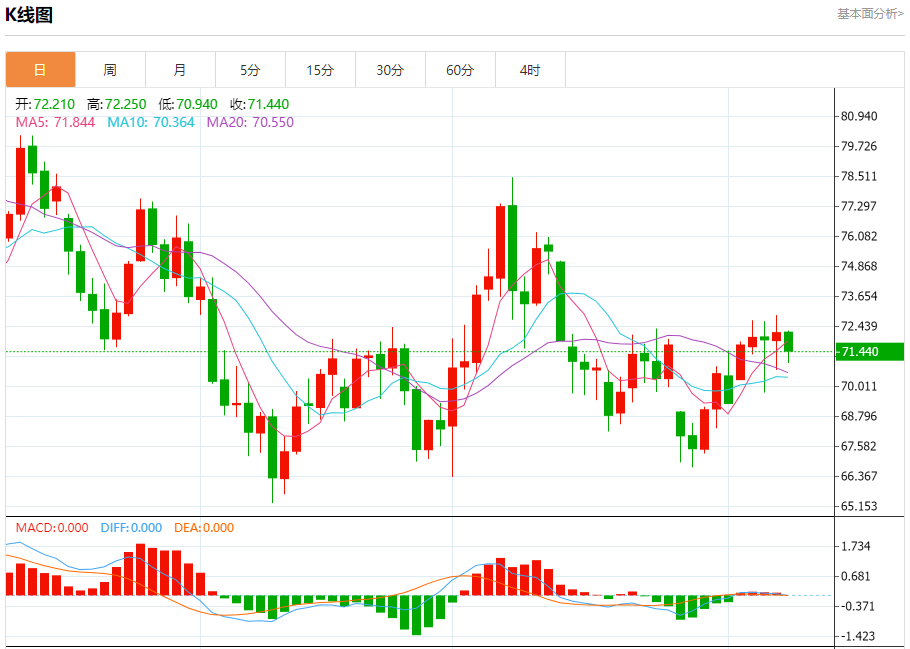Click the deepest green MACD histogram bar
910x649 pixels.
pyautogui.click(x=416, y=615)
